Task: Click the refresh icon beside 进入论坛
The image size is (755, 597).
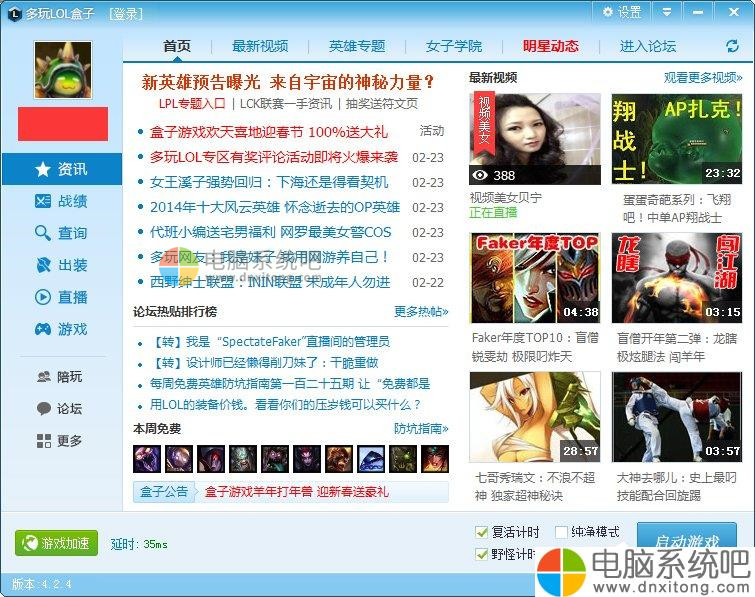Action: (x=732, y=47)
